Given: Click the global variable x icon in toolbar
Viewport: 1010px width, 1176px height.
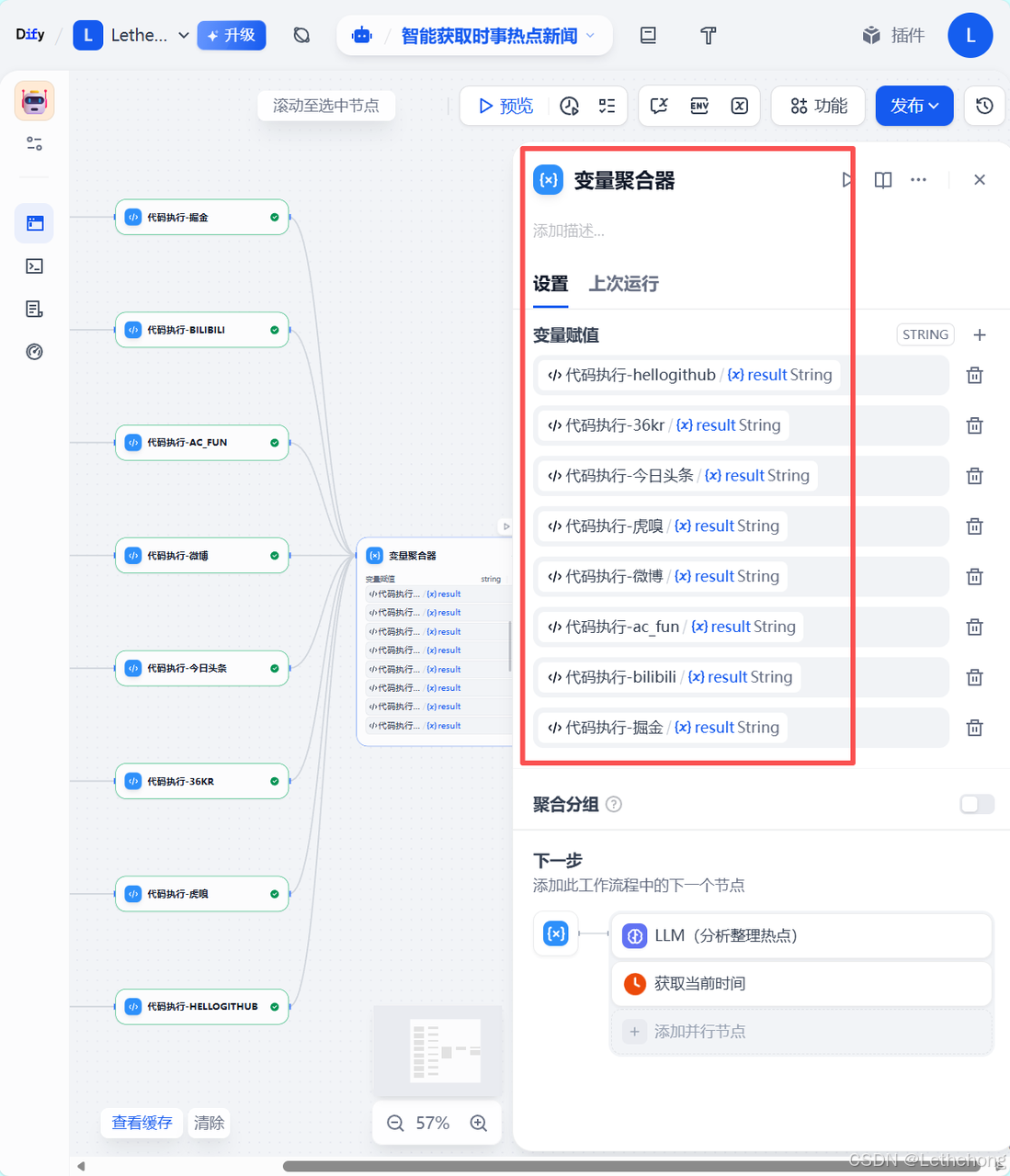Looking at the screenshot, I should [740, 106].
